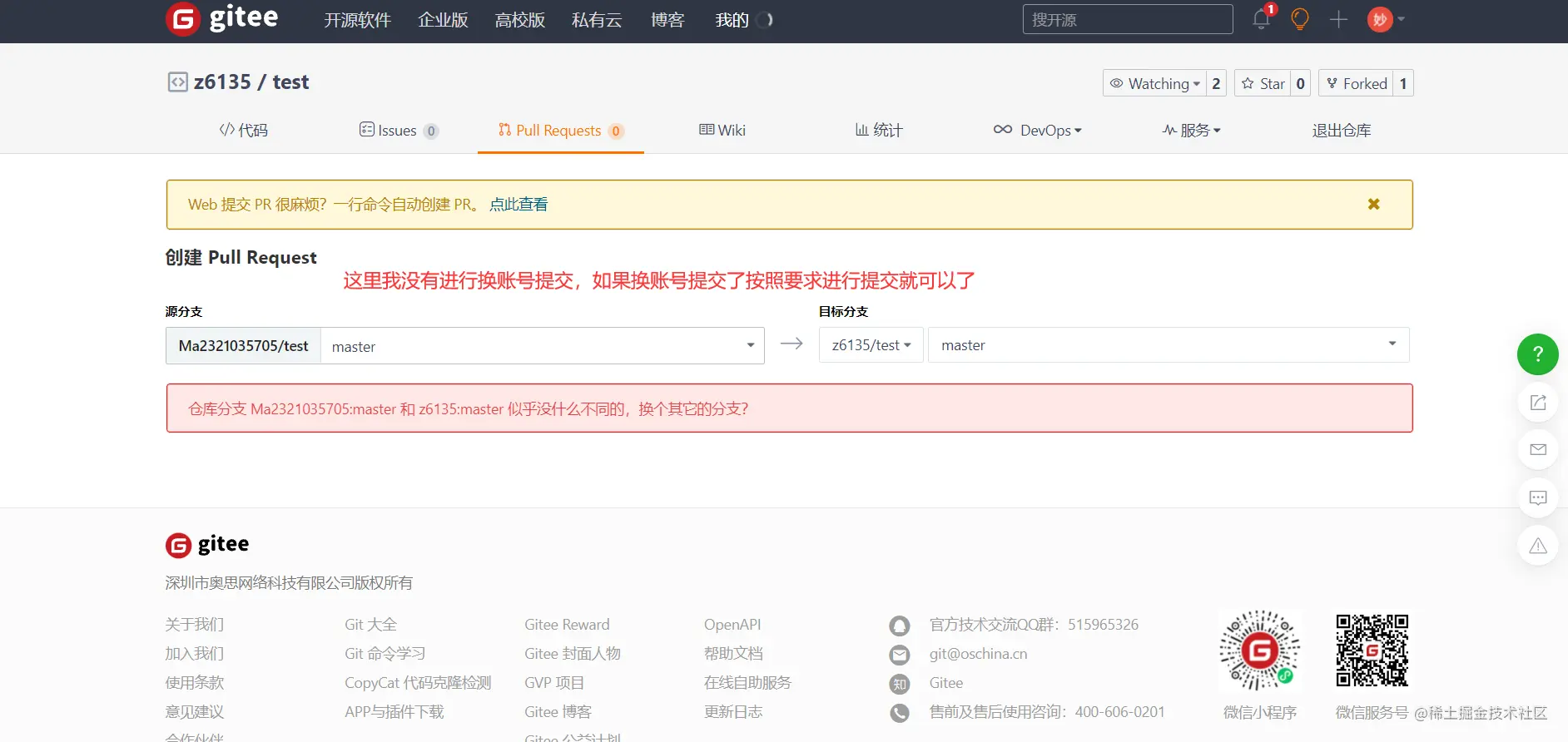Click the email icon in footer
1568x742 pixels.
tap(900, 655)
